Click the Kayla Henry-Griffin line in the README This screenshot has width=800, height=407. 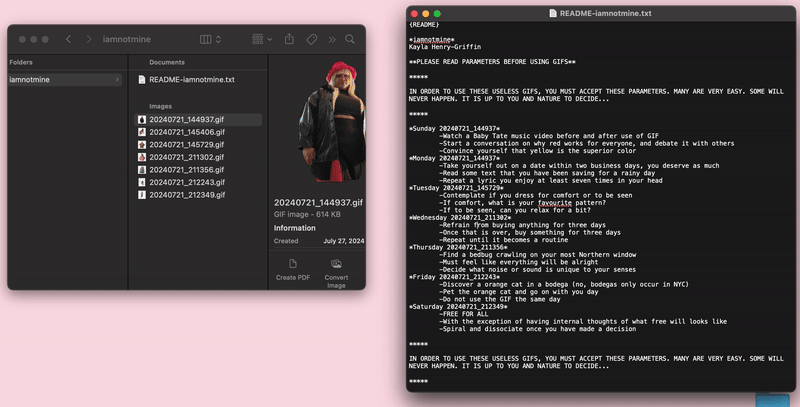pyautogui.click(x=445, y=47)
